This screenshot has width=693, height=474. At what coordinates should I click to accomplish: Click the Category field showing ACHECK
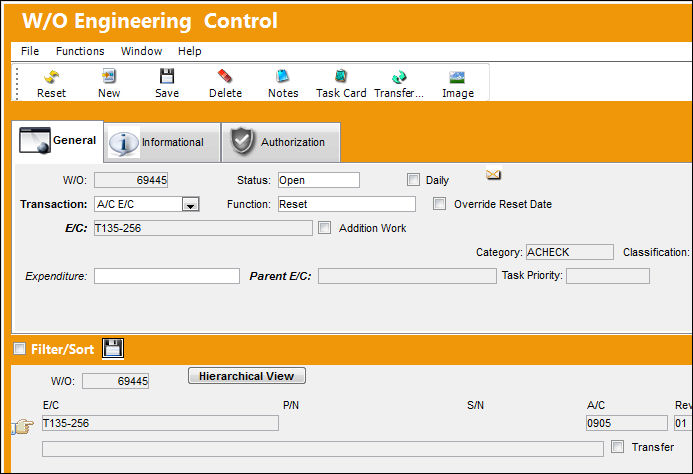point(570,252)
